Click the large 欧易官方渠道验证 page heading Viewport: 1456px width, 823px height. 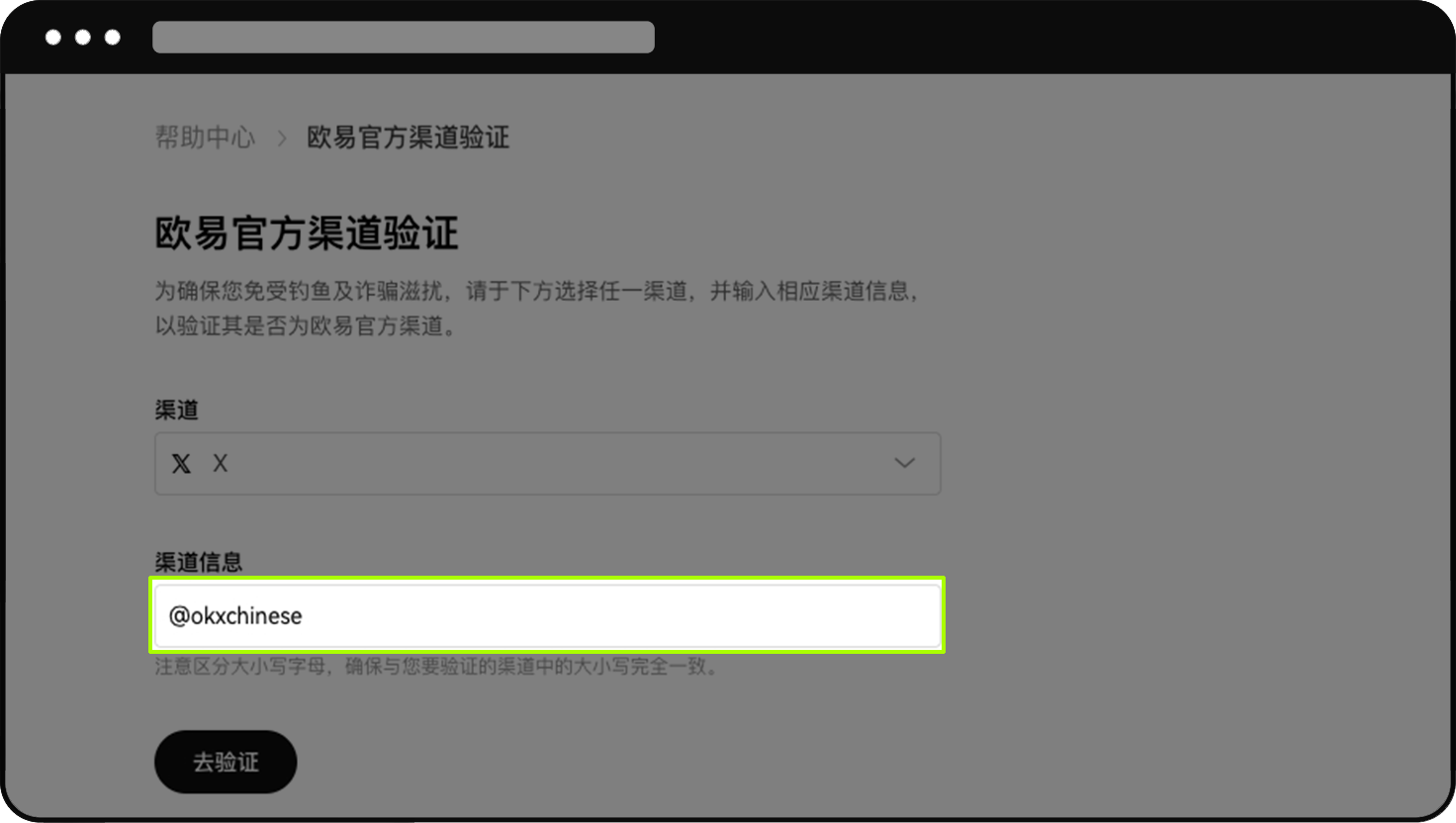(307, 233)
